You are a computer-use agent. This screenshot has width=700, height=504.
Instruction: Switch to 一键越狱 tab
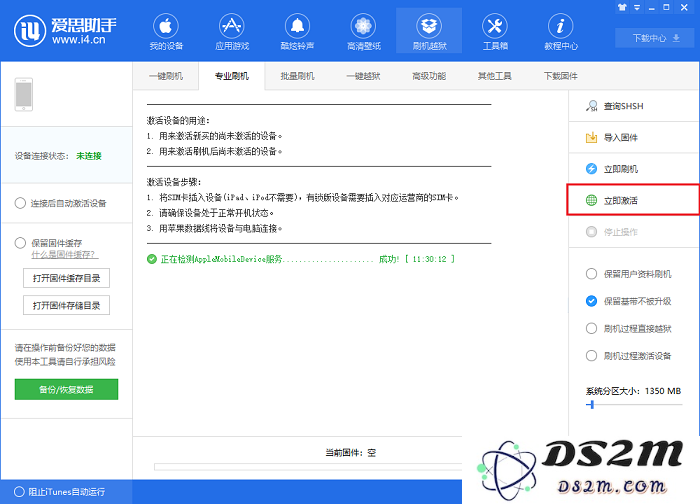(363, 76)
